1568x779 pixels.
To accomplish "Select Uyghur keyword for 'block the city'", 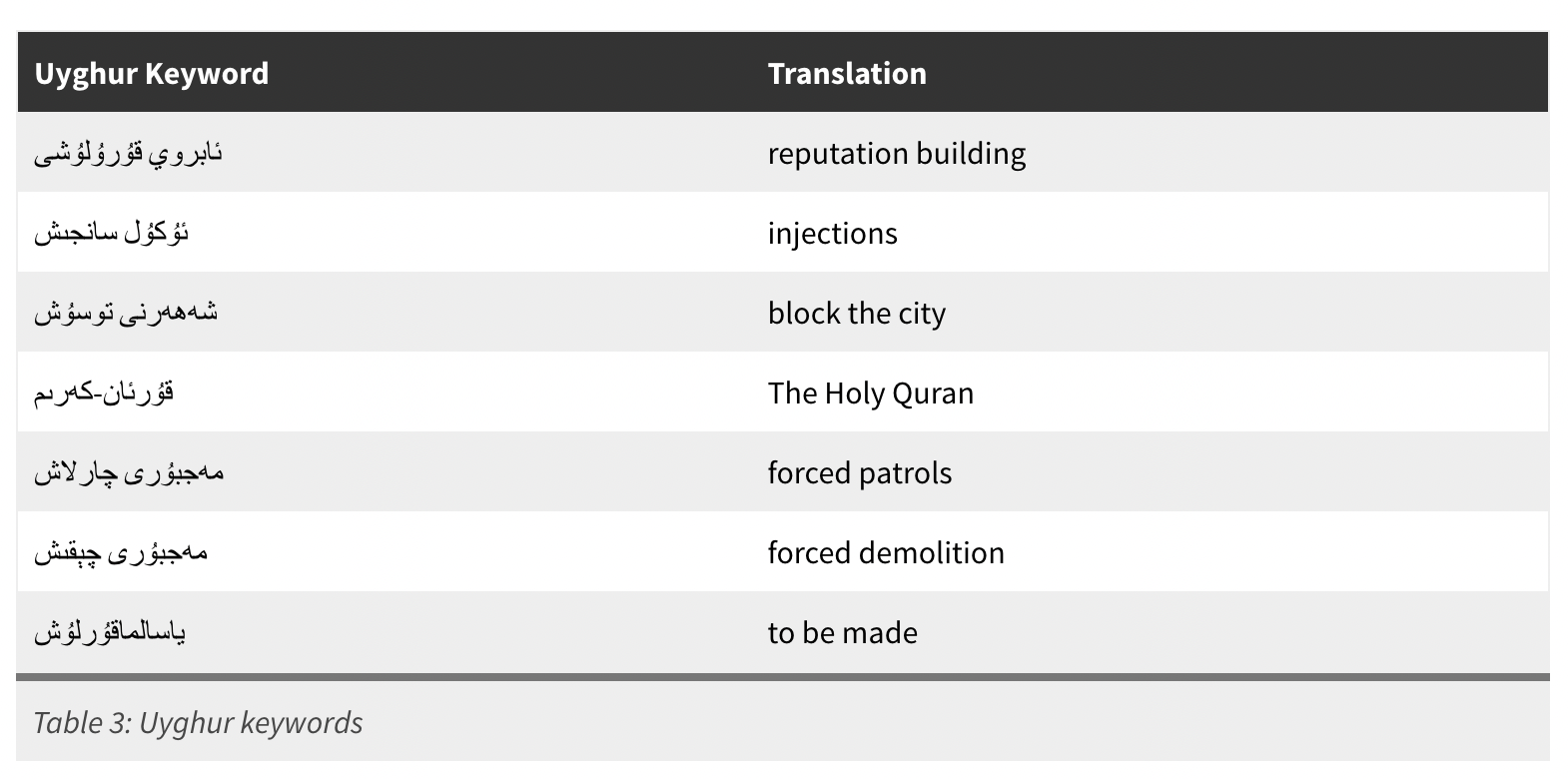I will coord(126,313).
